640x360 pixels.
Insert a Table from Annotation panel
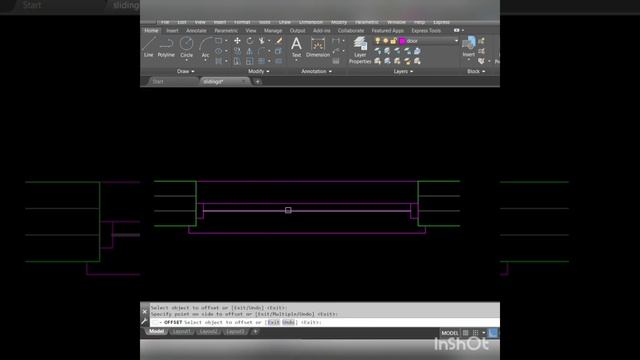336,61
